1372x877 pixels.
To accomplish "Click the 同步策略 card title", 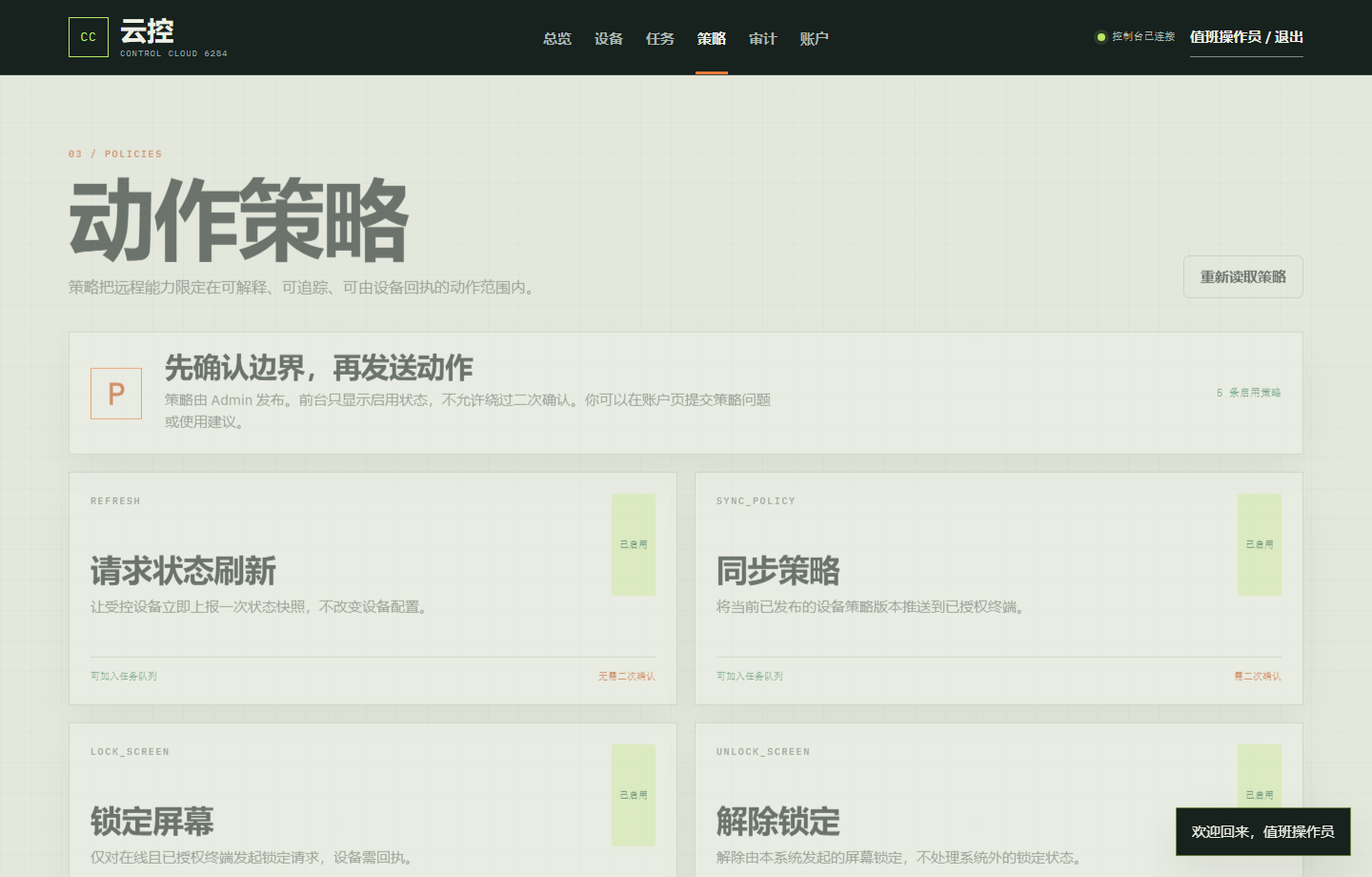I will point(778,571).
